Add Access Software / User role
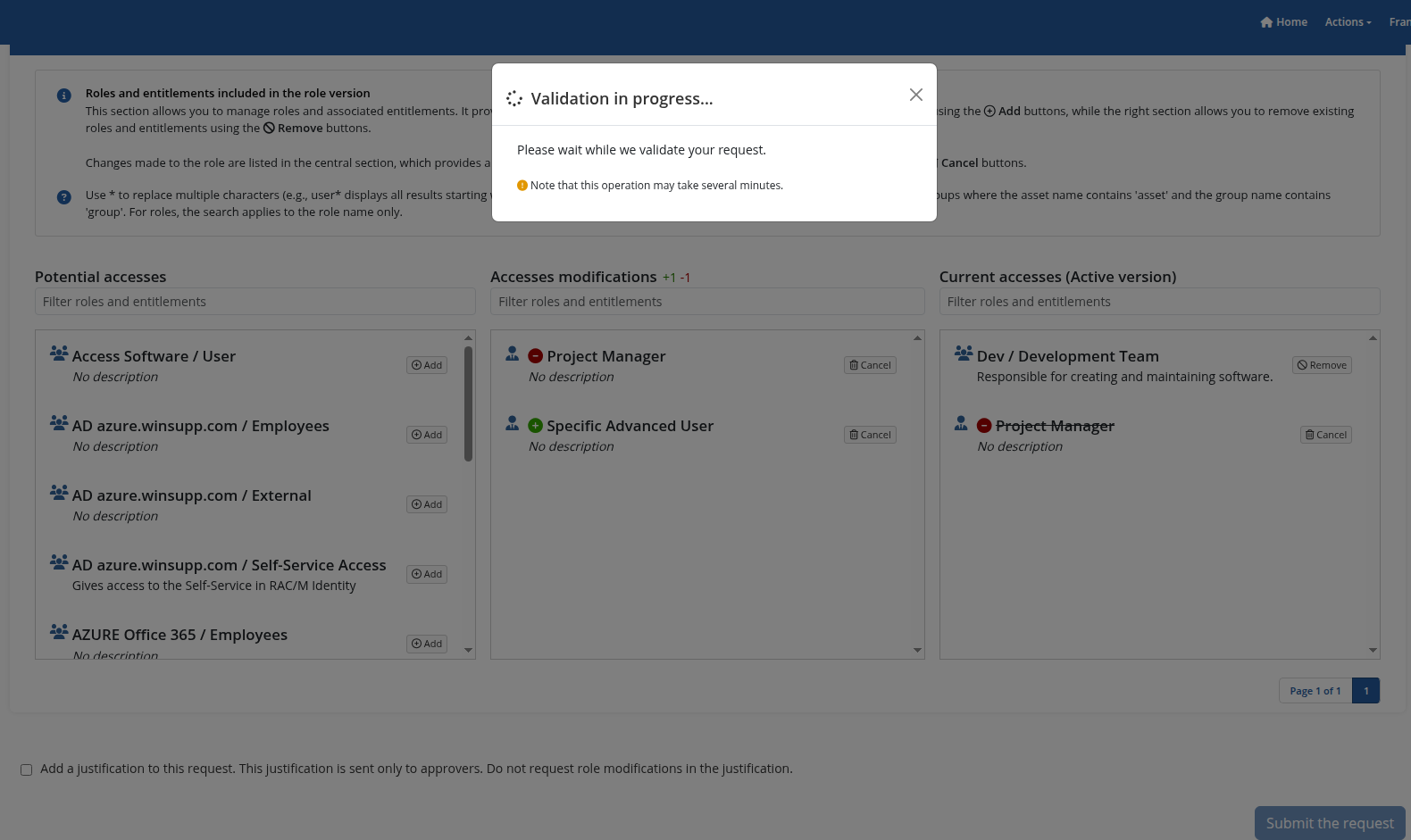Viewport: 1411px width, 840px height. (x=427, y=365)
